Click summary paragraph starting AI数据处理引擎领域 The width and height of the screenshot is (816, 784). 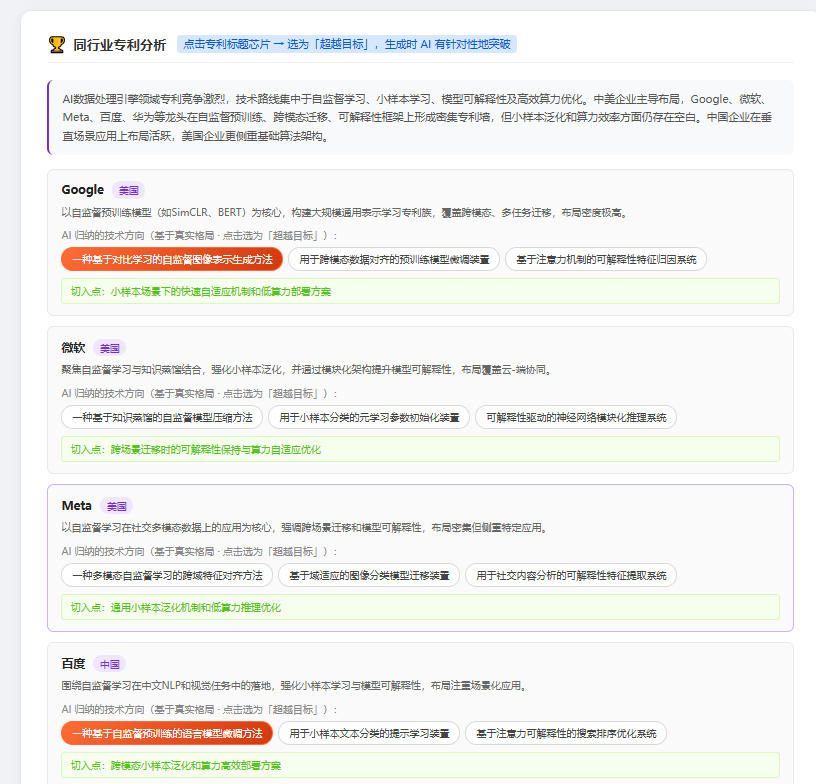[420, 118]
